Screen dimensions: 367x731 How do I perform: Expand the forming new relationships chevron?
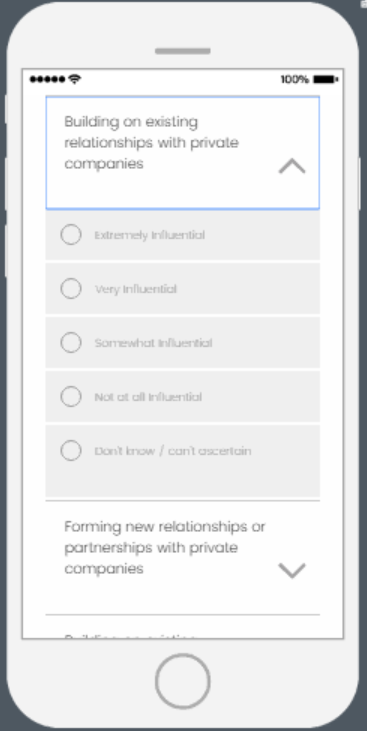click(x=292, y=571)
